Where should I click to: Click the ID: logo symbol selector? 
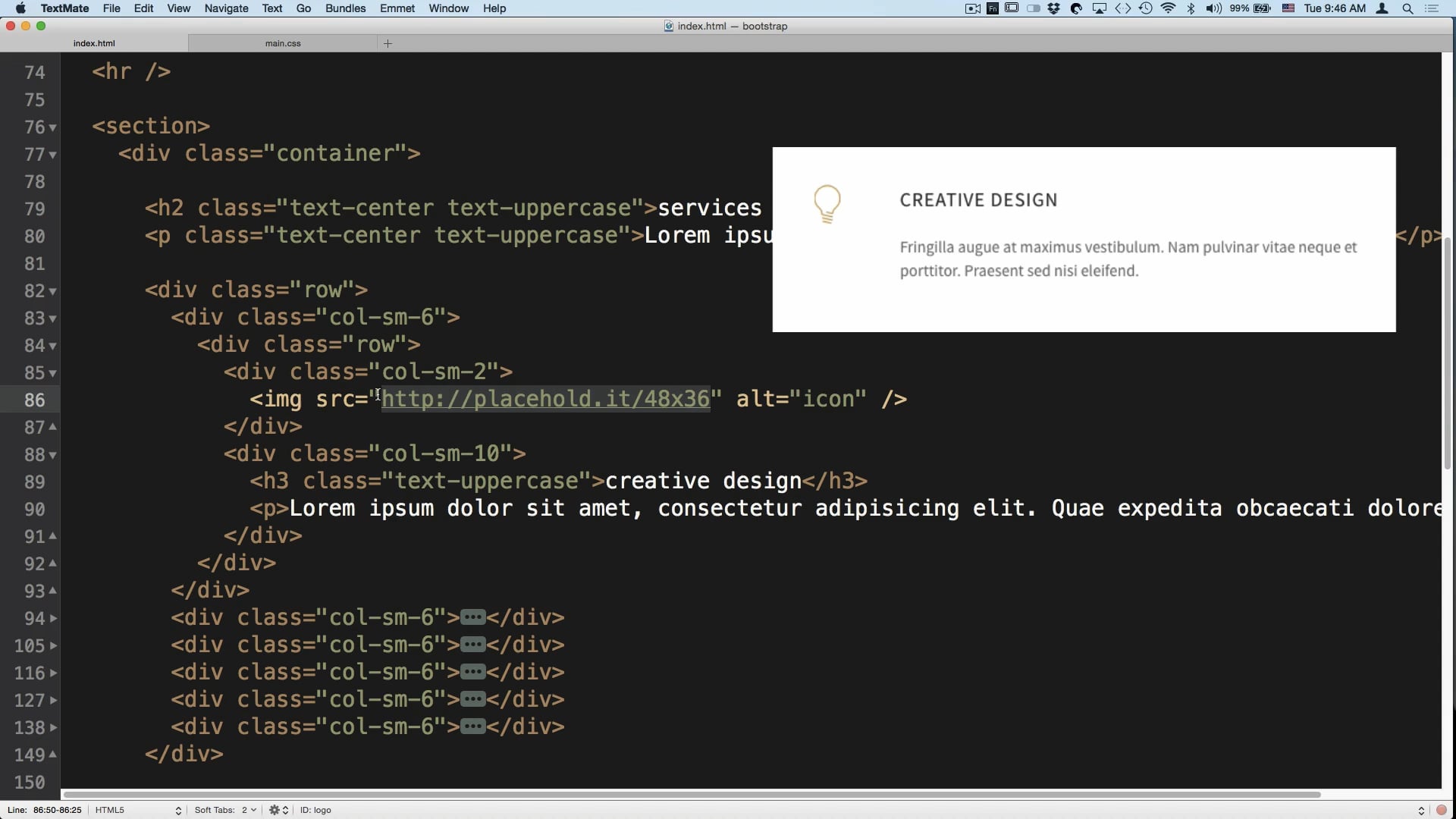tap(315, 810)
